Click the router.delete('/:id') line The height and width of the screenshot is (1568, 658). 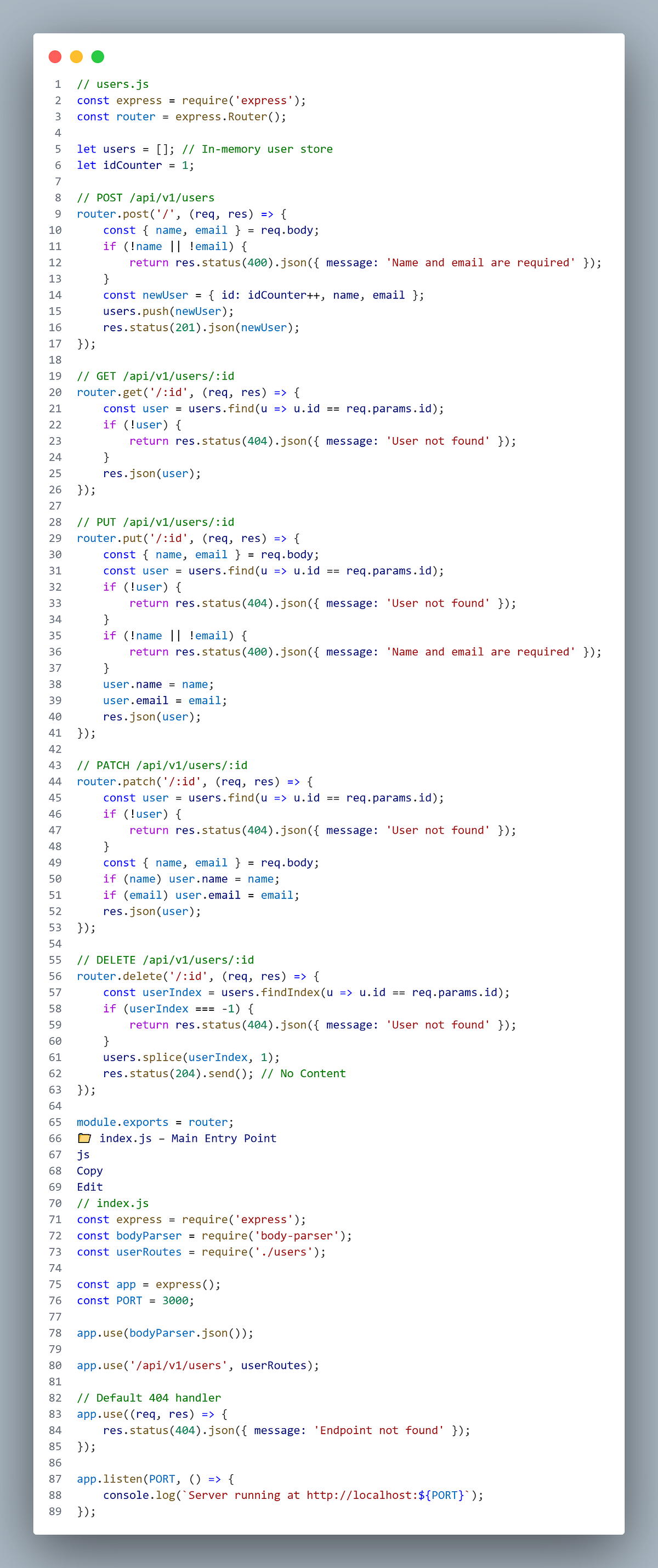click(198, 976)
